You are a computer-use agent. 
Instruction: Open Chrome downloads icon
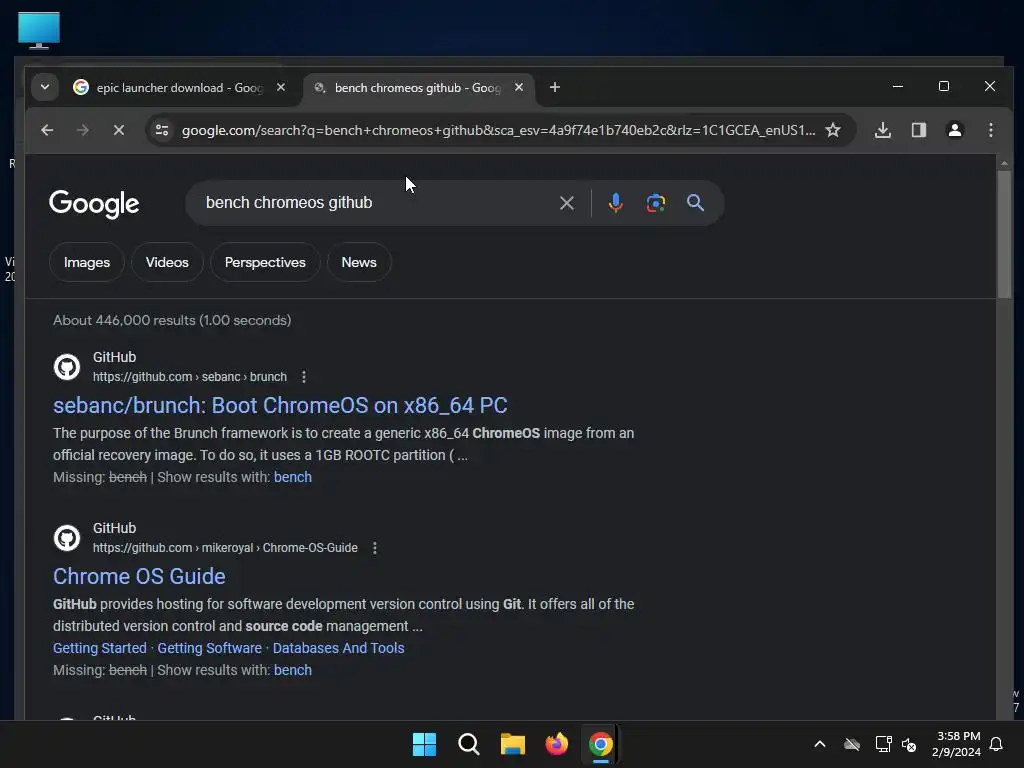882,130
